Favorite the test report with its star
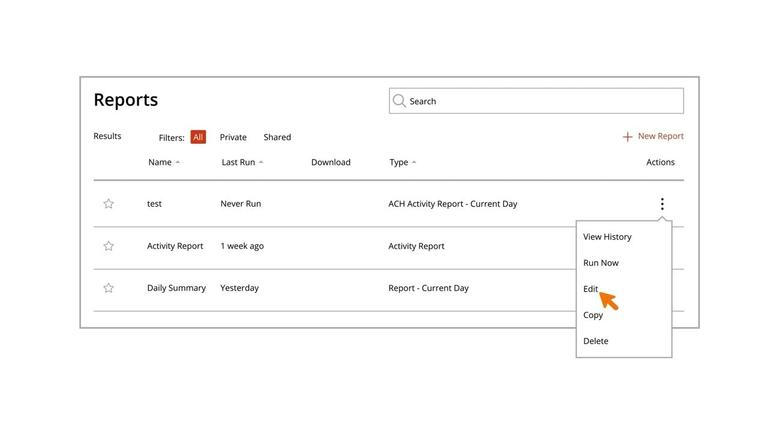Image resolution: width=768 pixels, height=432 pixels. [109, 204]
